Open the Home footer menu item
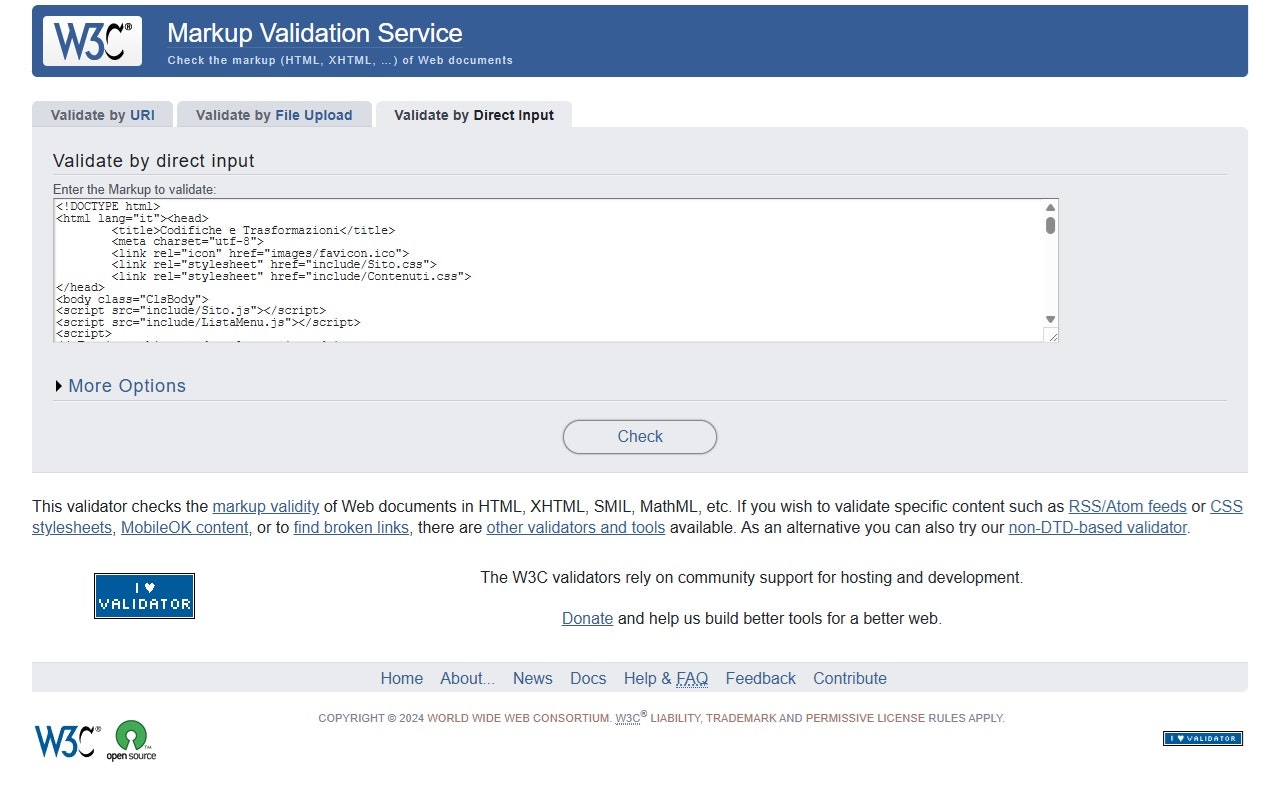This screenshot has height=800, width=1280. point(401,678)
